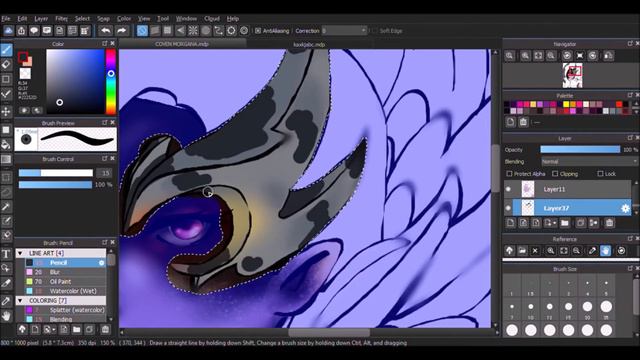Image resolution: width=640 pixels, height=360 pixels.
Task: Close reference image with X icon
Action: click(535, 251)
